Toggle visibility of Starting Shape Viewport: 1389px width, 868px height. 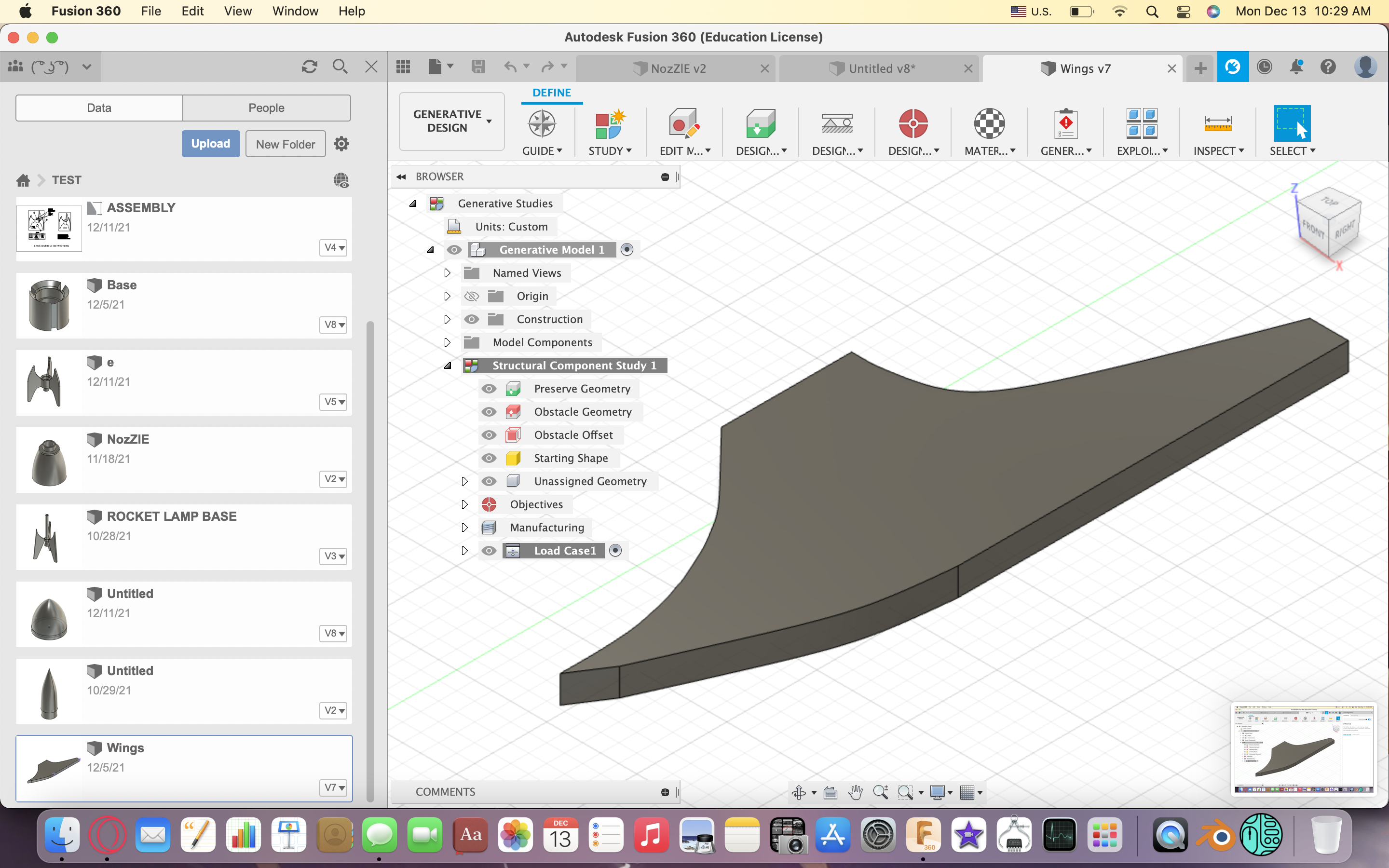click(489, 458)
